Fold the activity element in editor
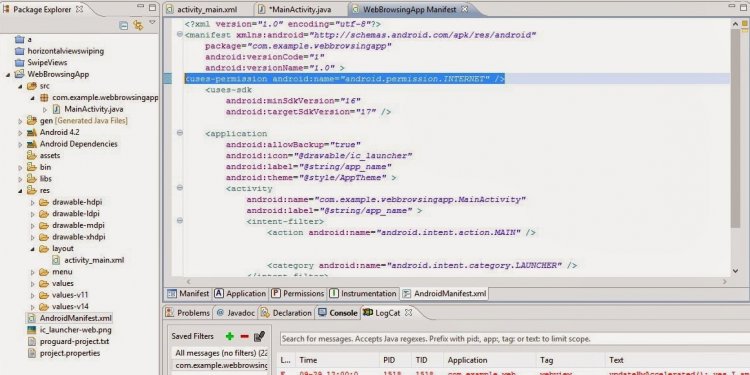The width and height of the screenshot is (750, 375). [179, 188]
